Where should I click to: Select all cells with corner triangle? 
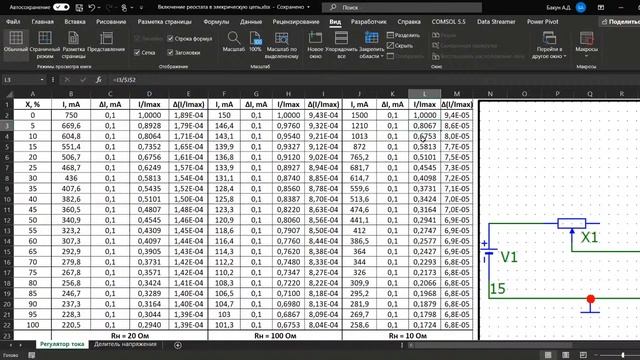coord(8,94)
